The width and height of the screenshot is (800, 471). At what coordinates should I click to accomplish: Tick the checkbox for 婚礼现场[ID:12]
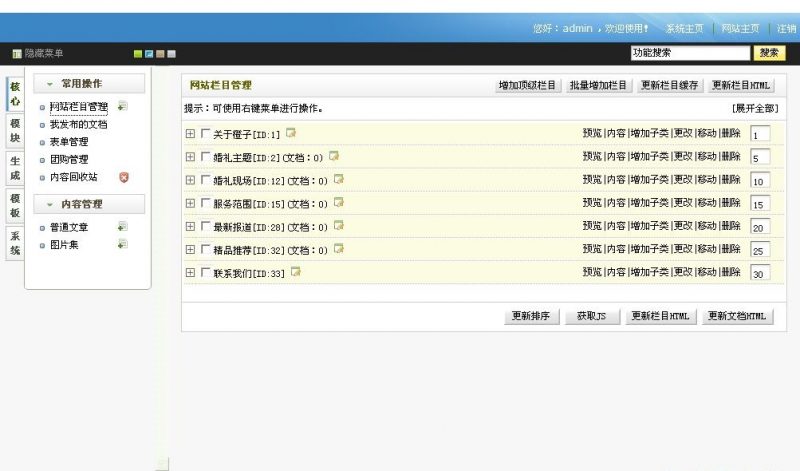pos(205,180)
